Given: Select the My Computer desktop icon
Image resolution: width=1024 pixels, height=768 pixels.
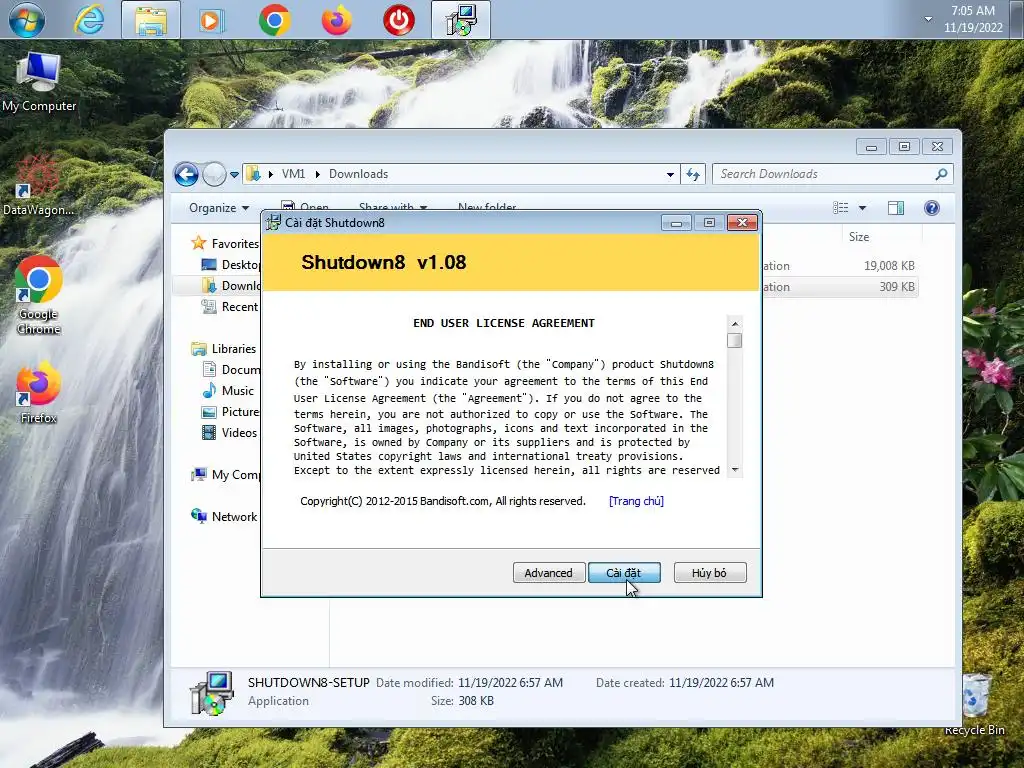Looking at the screenshot, I should click(x=39, y=82).
